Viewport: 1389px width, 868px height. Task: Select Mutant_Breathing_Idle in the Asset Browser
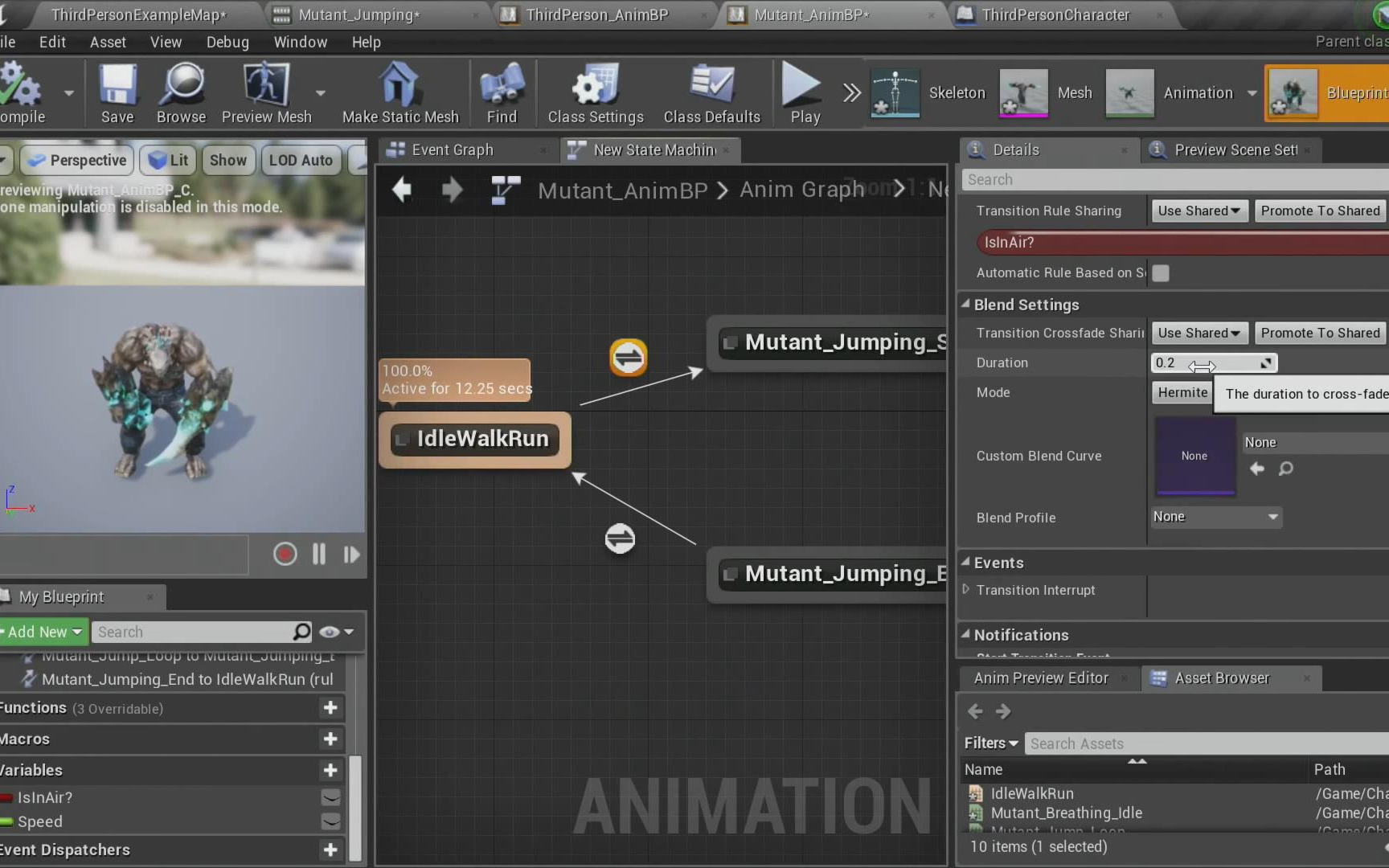click(x=1066, y=813)
